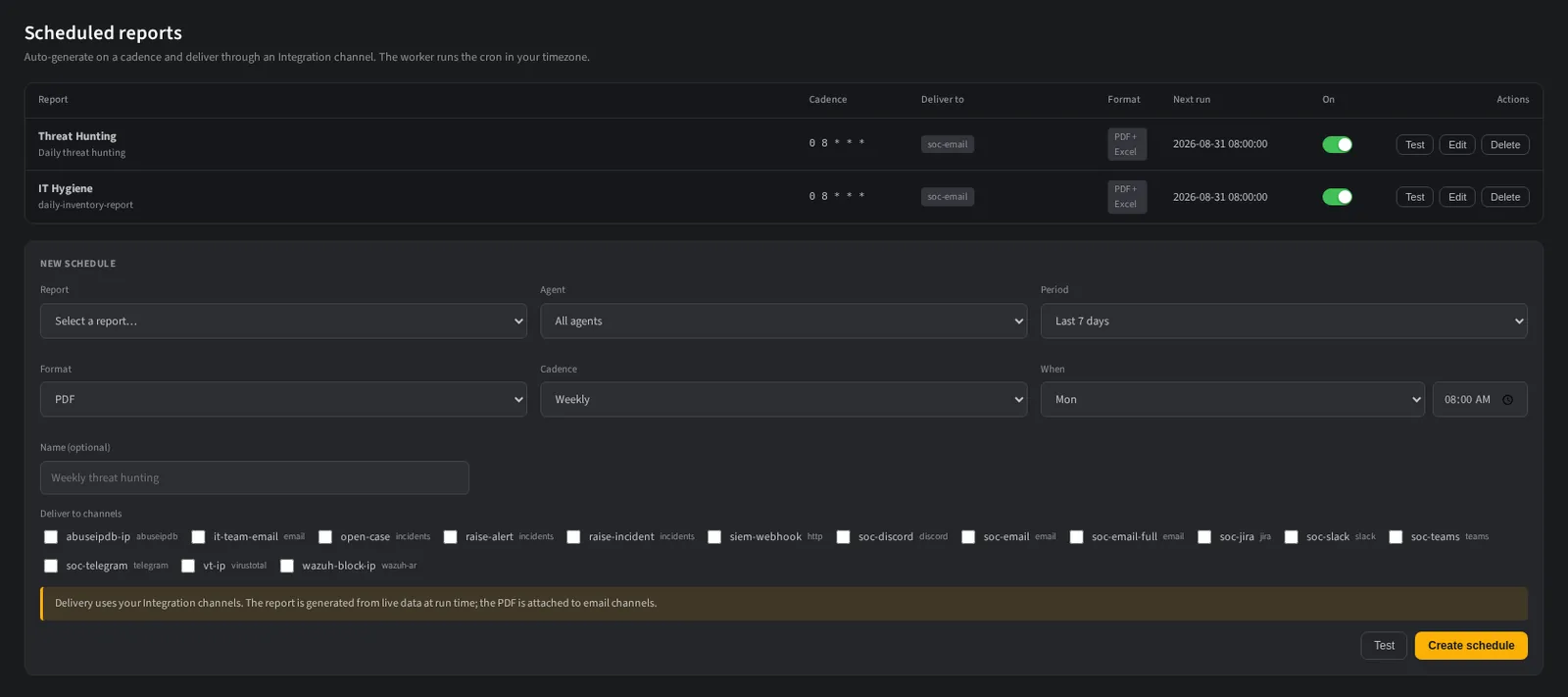1568x697 pixels.
Task: Click IT Hygiene cron expression 0 8 * * *
Action: point(837,196)
